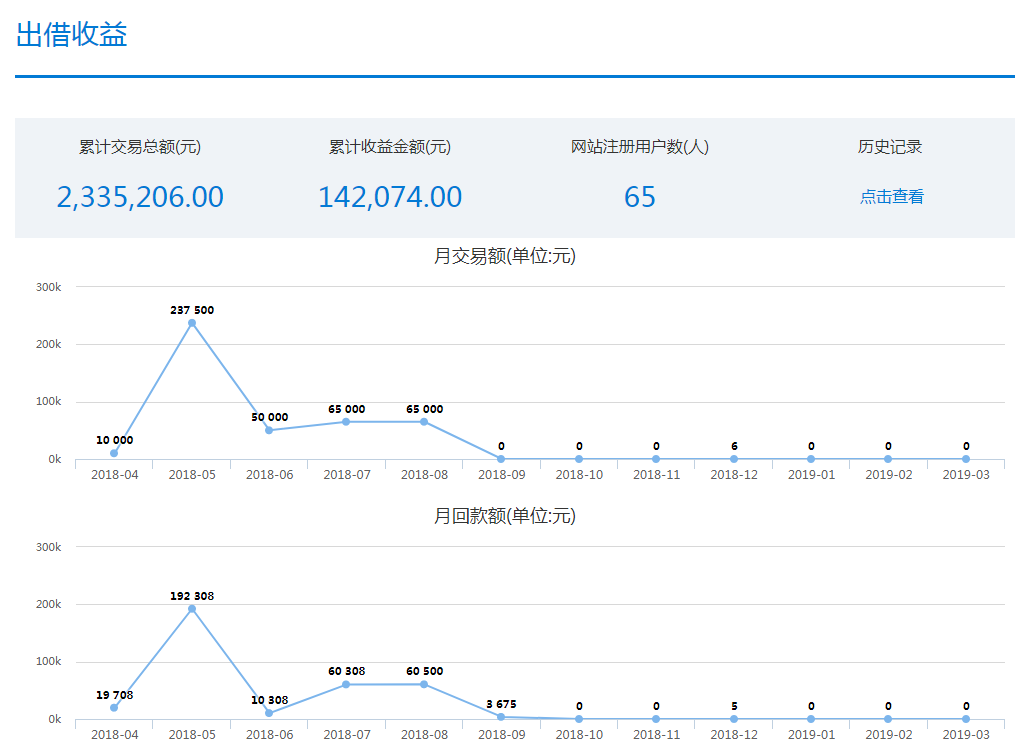Click the 月回款额(单位:元) chart title

(505, 517)
